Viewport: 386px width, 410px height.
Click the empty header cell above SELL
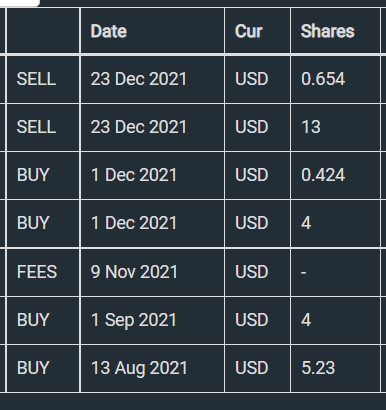(43, 31)
